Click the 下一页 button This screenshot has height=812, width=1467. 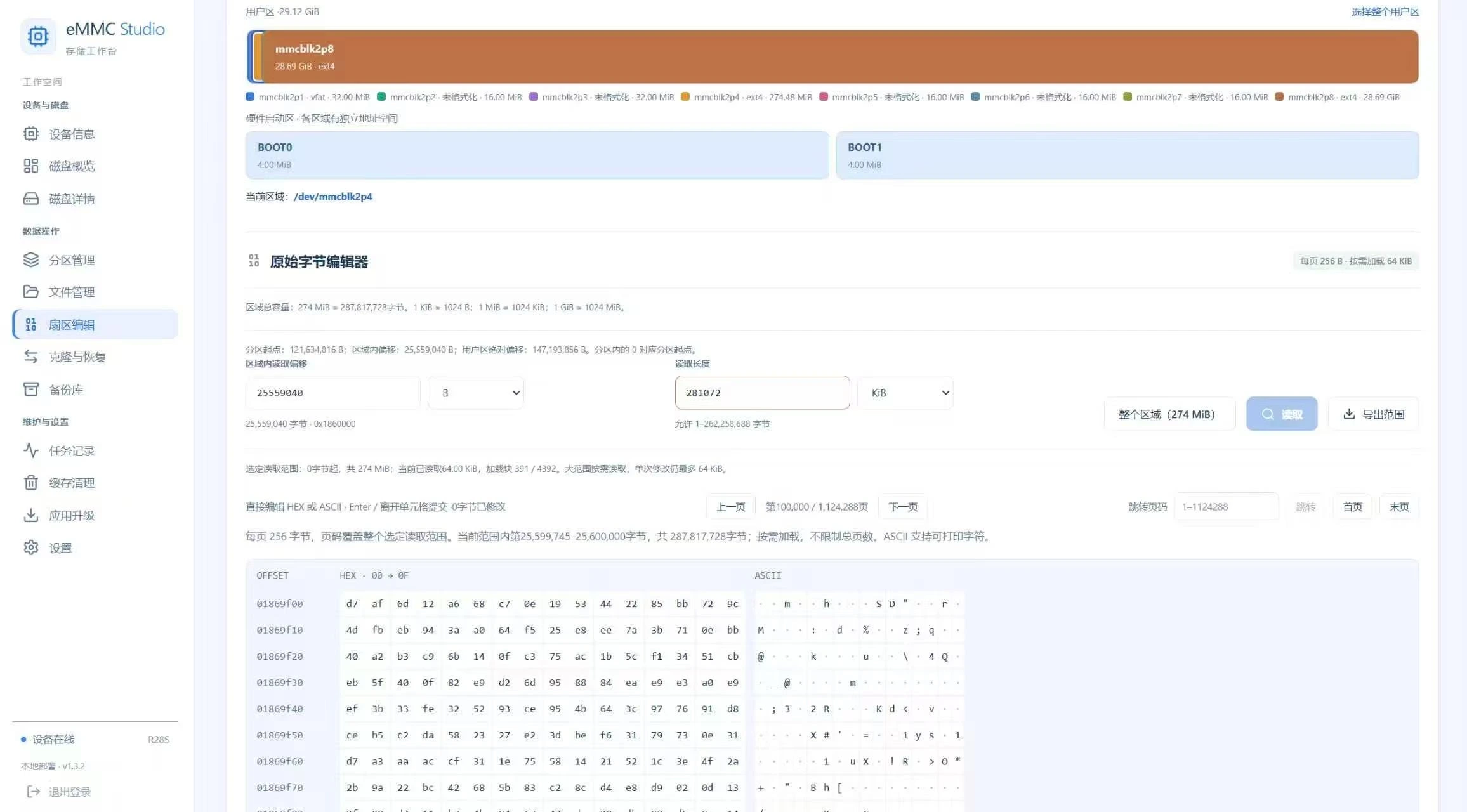point(903,507)
